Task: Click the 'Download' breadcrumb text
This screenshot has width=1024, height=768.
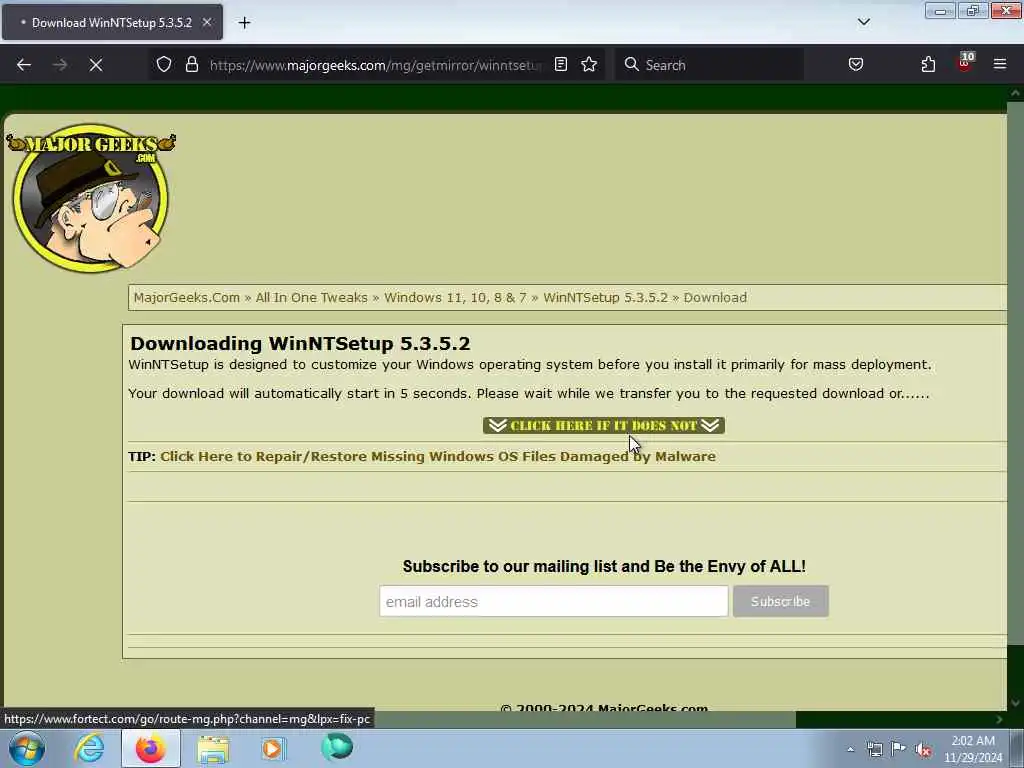Action: (715, 298)
